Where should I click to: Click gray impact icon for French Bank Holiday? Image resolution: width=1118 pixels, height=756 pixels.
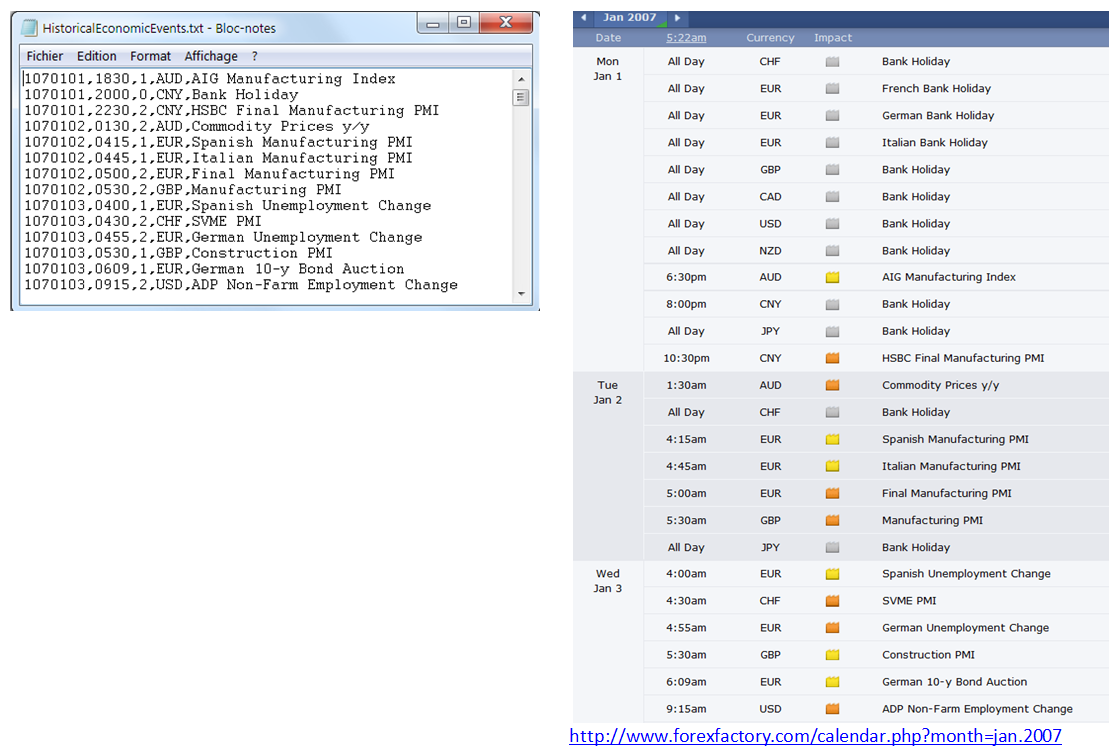point(832,89)
